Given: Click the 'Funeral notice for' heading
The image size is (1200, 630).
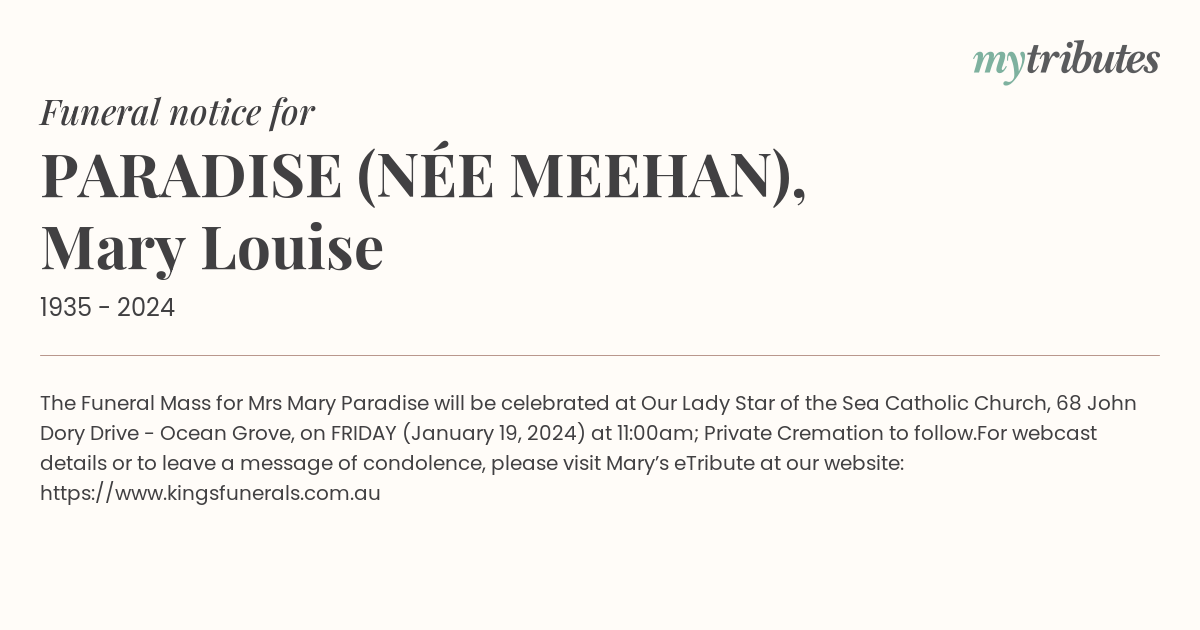Looking at the screenshot, I should [177, 112].
